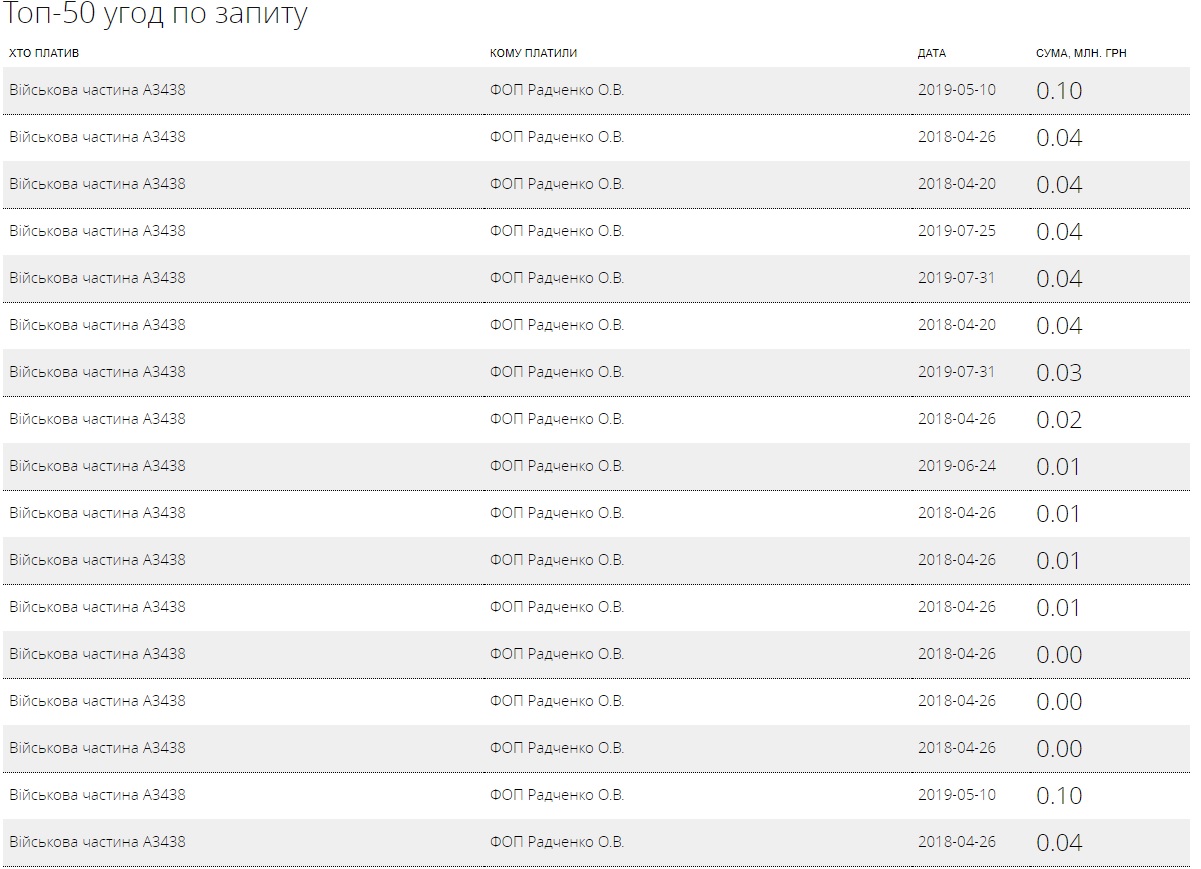Image resolution: width=1201 pixels, height=869 pixels.
Task: Open recipient link in the 0.03 row
Action: (556, 372)
